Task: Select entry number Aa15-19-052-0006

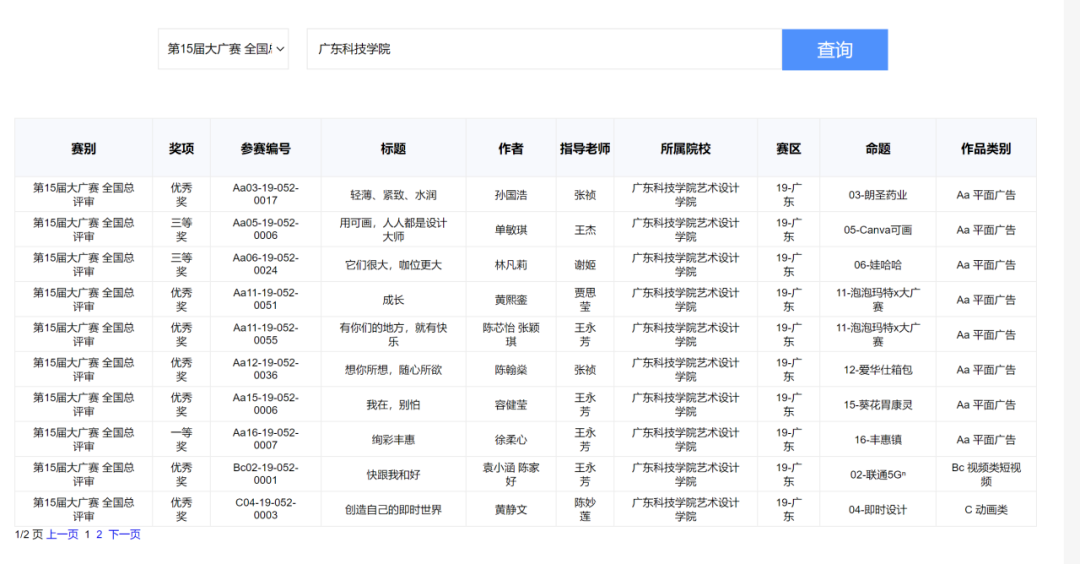Action: point(265,404)
